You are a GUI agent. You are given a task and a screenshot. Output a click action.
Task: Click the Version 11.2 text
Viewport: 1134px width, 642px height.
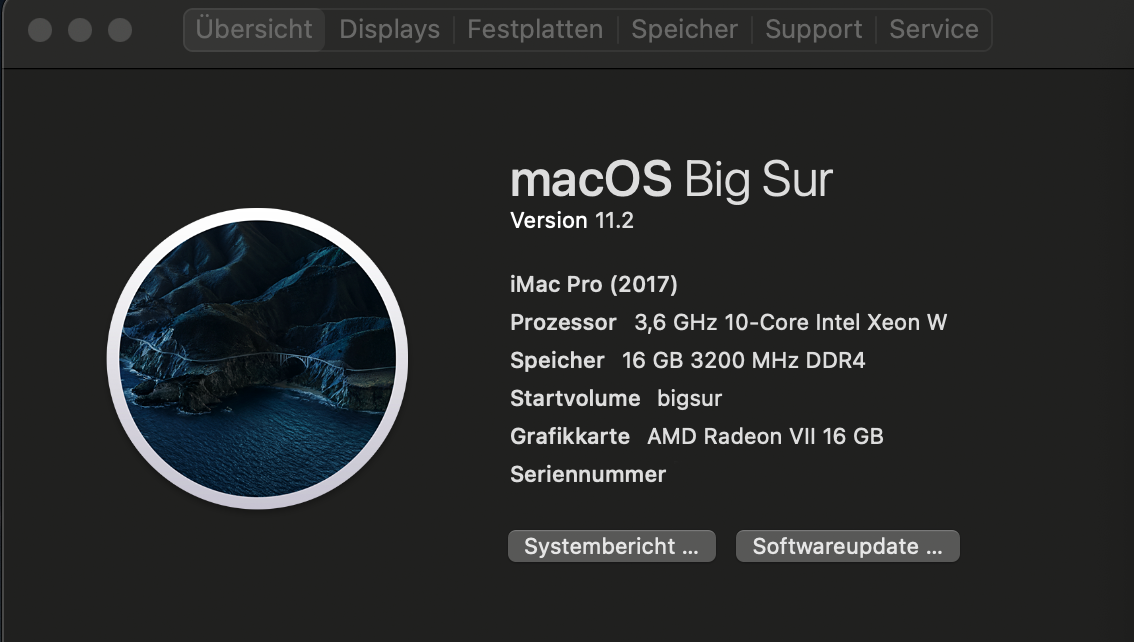coord(572,220)
